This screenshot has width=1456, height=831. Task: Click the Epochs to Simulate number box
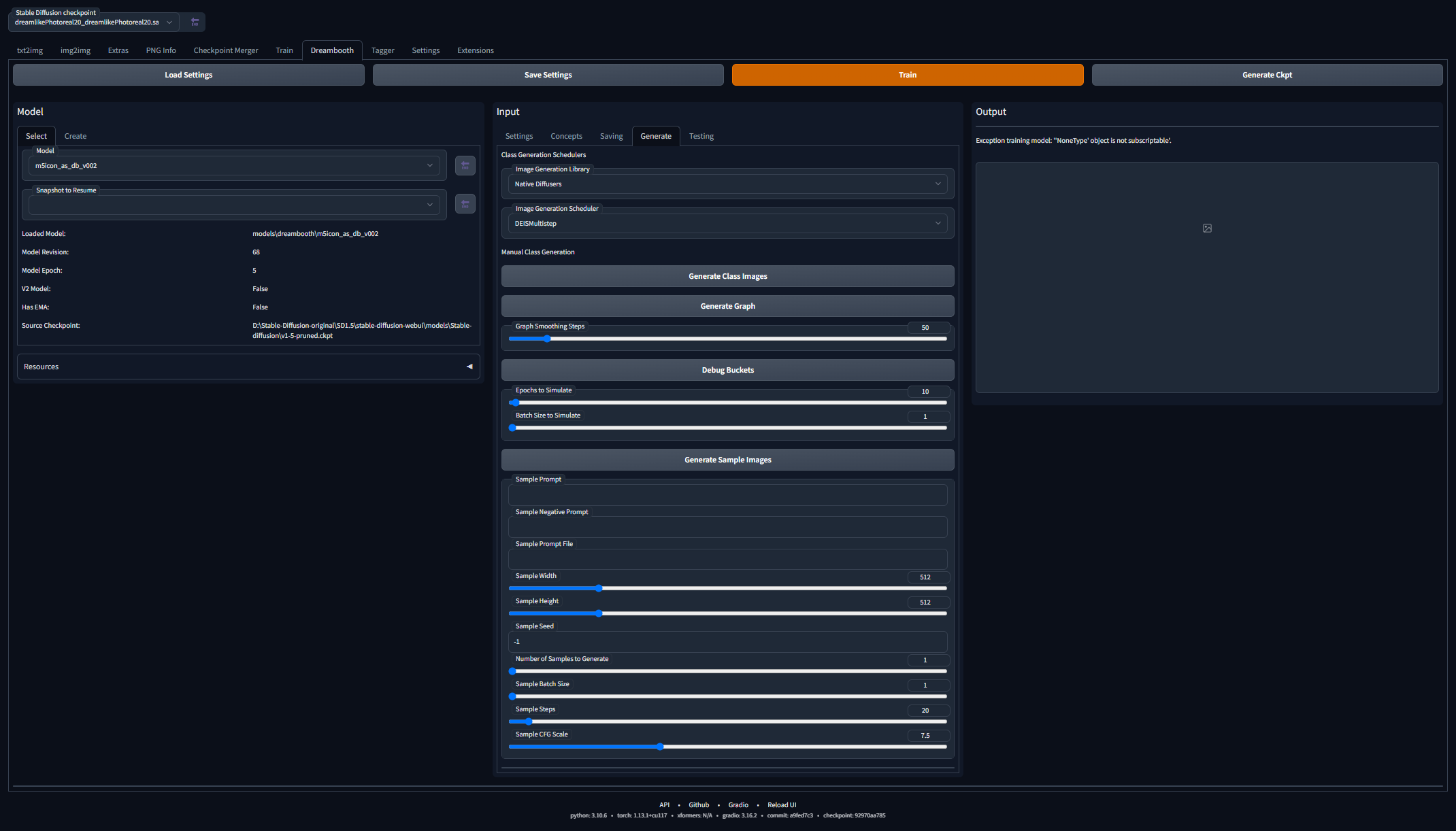click(928, 391)
